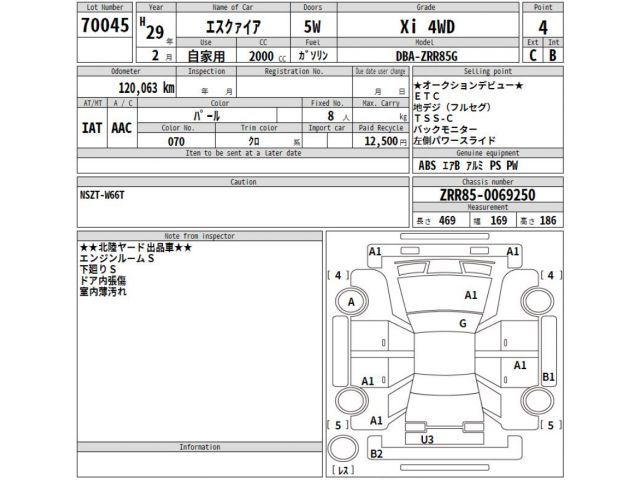Select inspector note 室内薄汚れ
Screen dimensions: 640x480
click(x=103, y=291)
